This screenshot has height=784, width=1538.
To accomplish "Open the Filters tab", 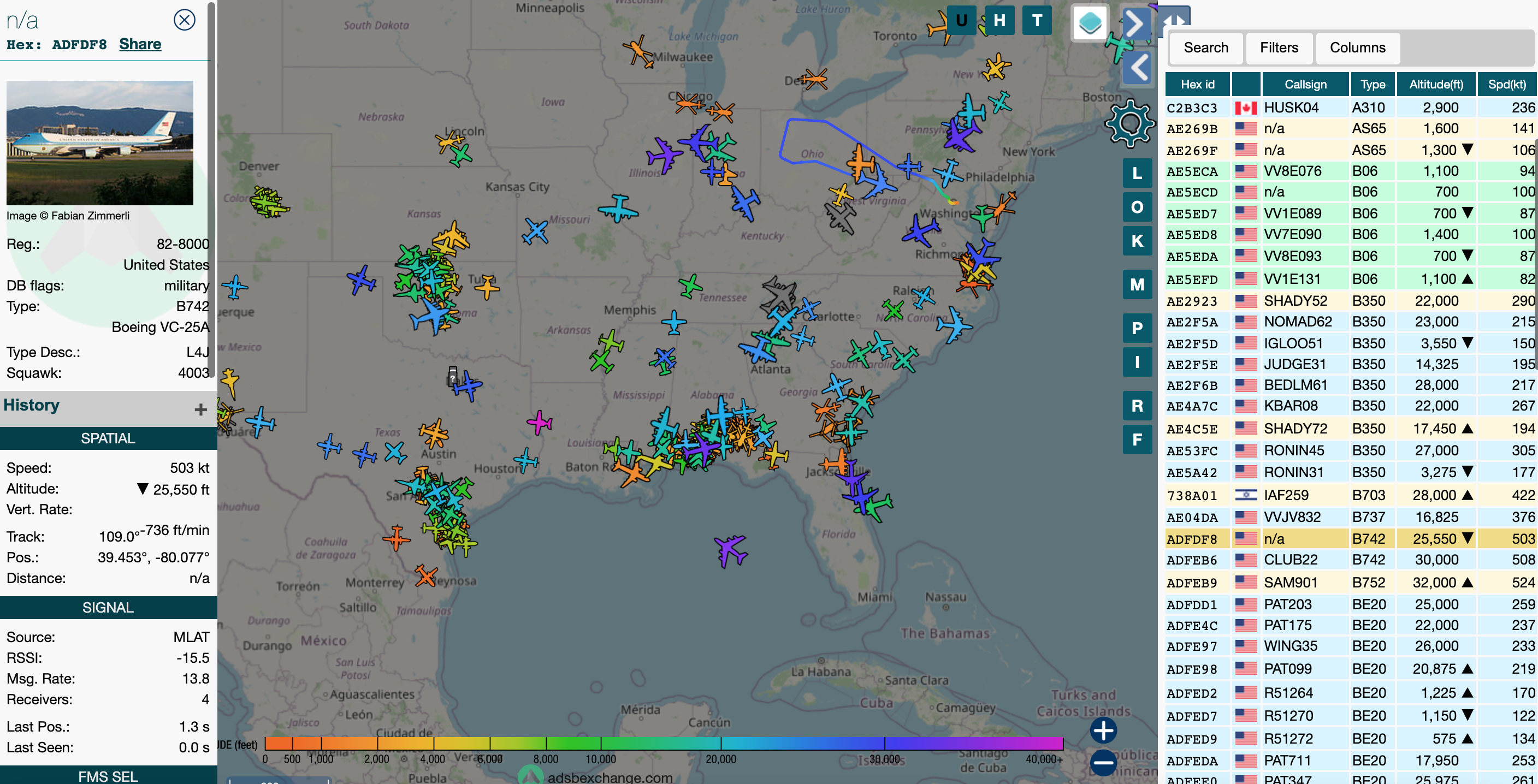I will click(x=1279, y=47).
